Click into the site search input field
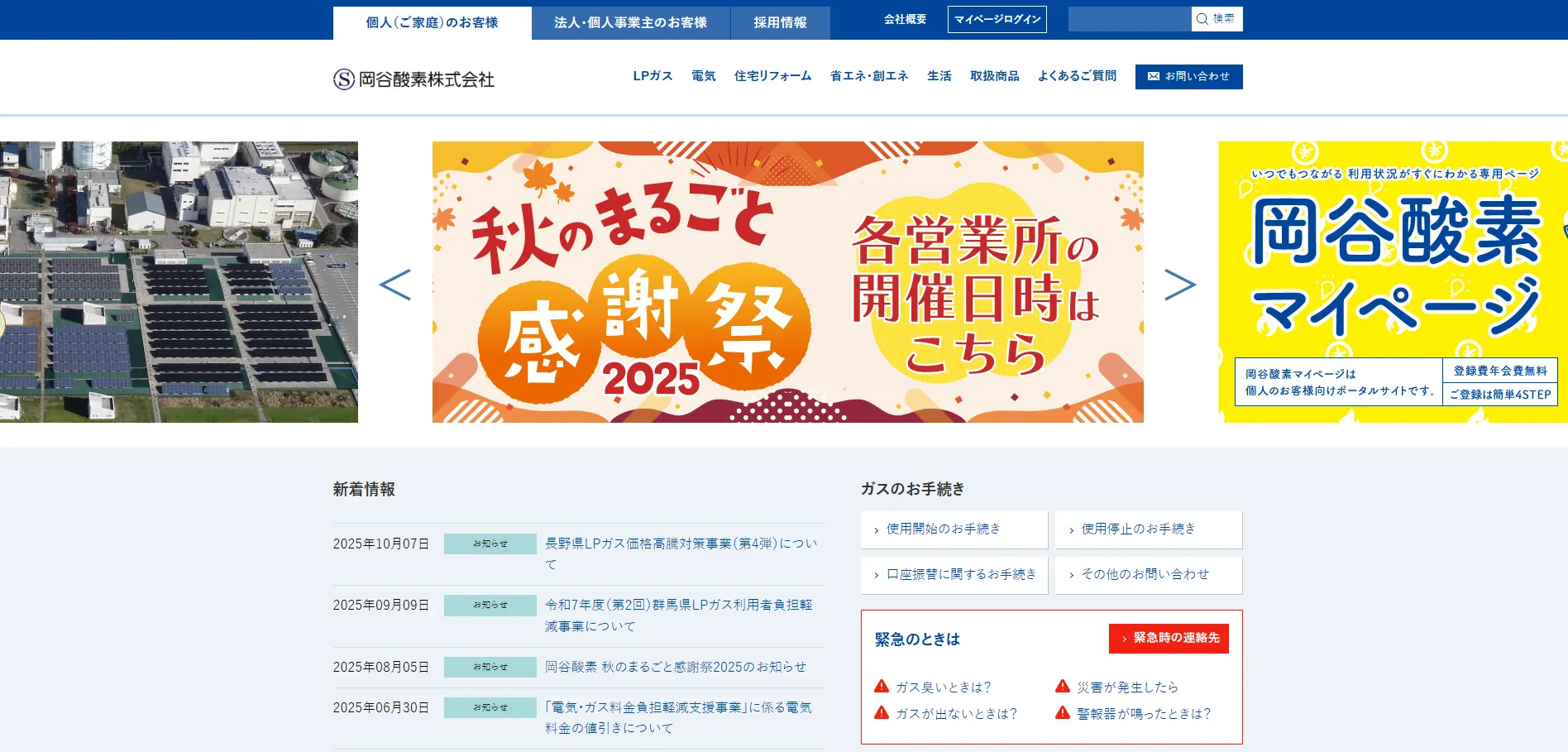The height and width of the screenshot is (752, 1568). pos(1130,19)
